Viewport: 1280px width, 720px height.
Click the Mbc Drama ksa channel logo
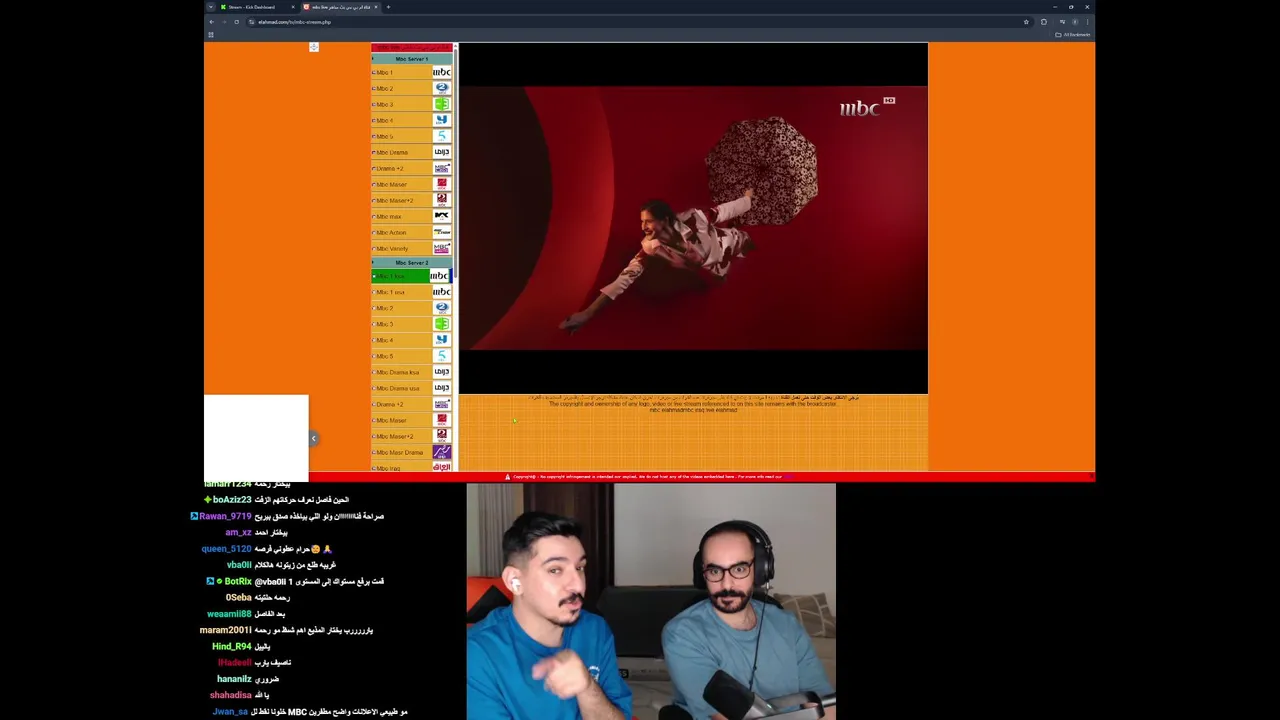coord(441,372)
